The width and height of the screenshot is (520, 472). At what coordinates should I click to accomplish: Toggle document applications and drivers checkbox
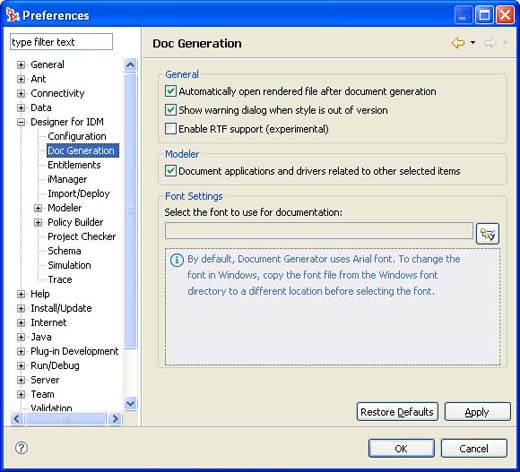[171, 171]
